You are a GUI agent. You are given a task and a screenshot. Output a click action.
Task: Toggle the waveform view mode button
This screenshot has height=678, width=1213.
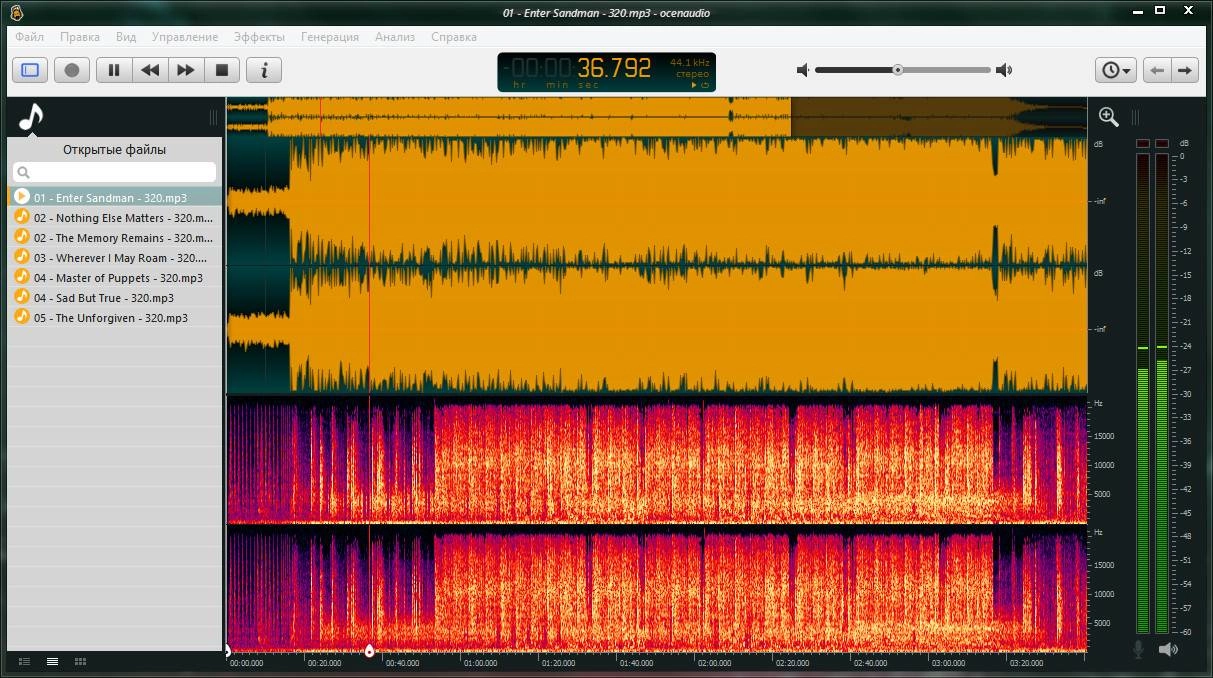(30, 70)
